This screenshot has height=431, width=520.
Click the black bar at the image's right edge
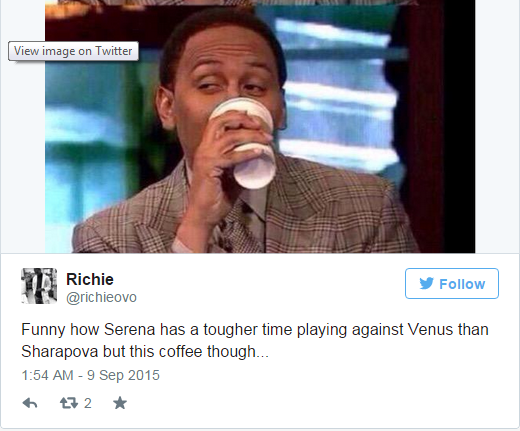tap(459, 126)
